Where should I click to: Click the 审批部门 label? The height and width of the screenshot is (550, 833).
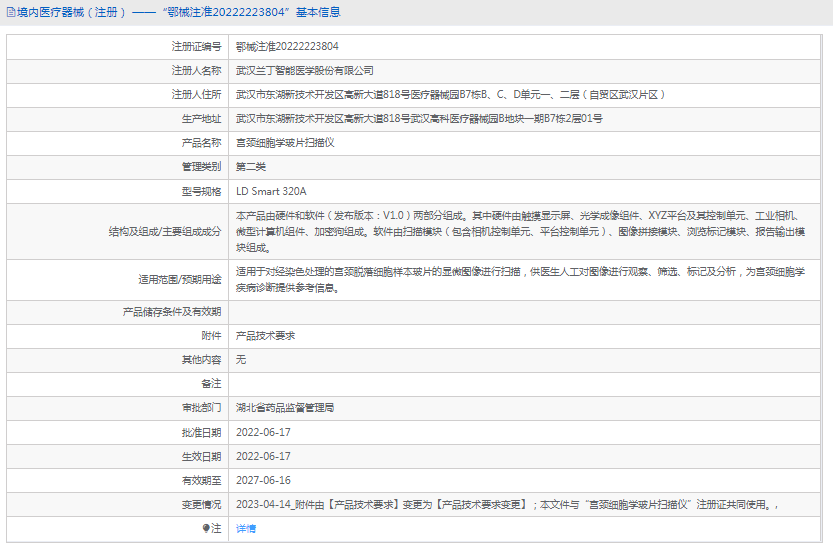(201, 408)
